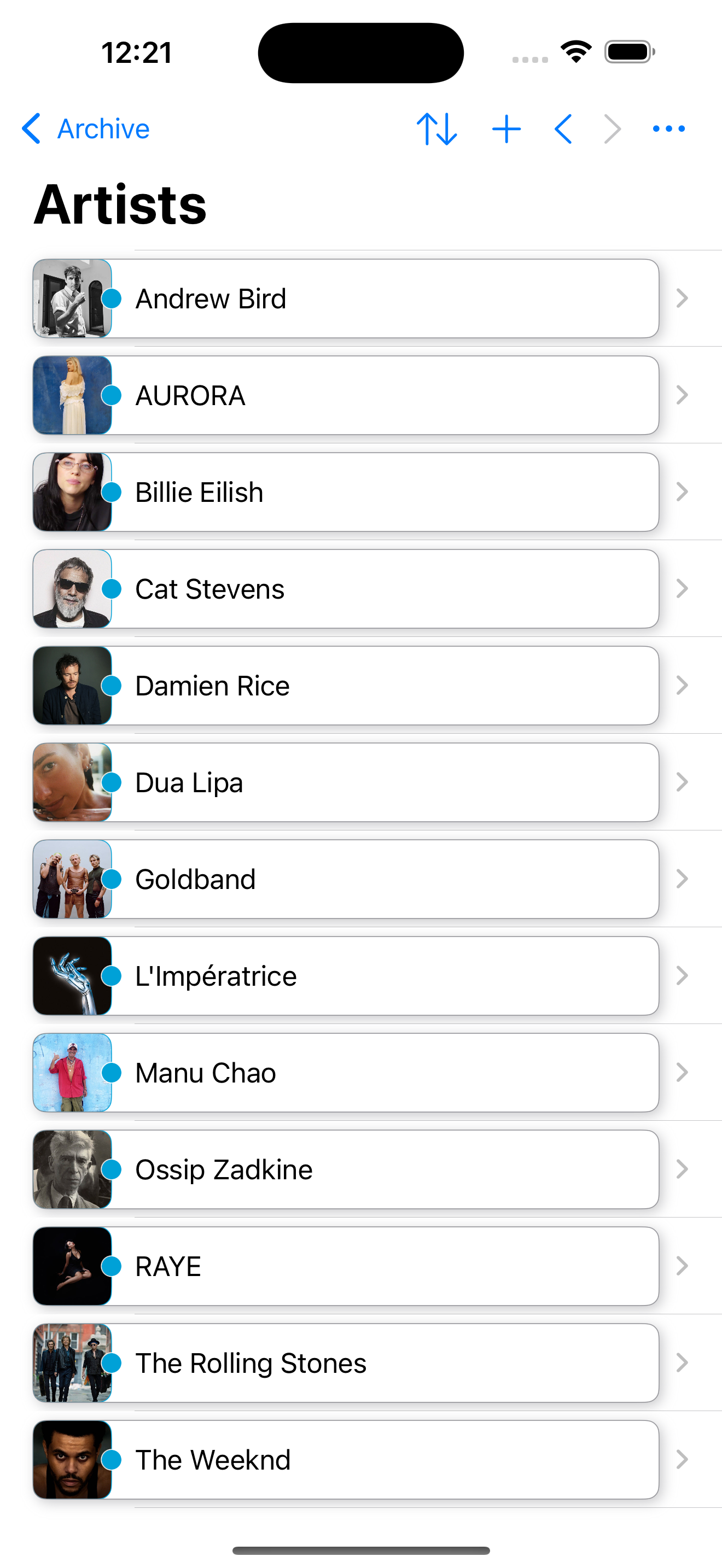
Task: Toggle the blue dot on Andrew Bird
Action: pyautogui.click(x=112, y=299)
